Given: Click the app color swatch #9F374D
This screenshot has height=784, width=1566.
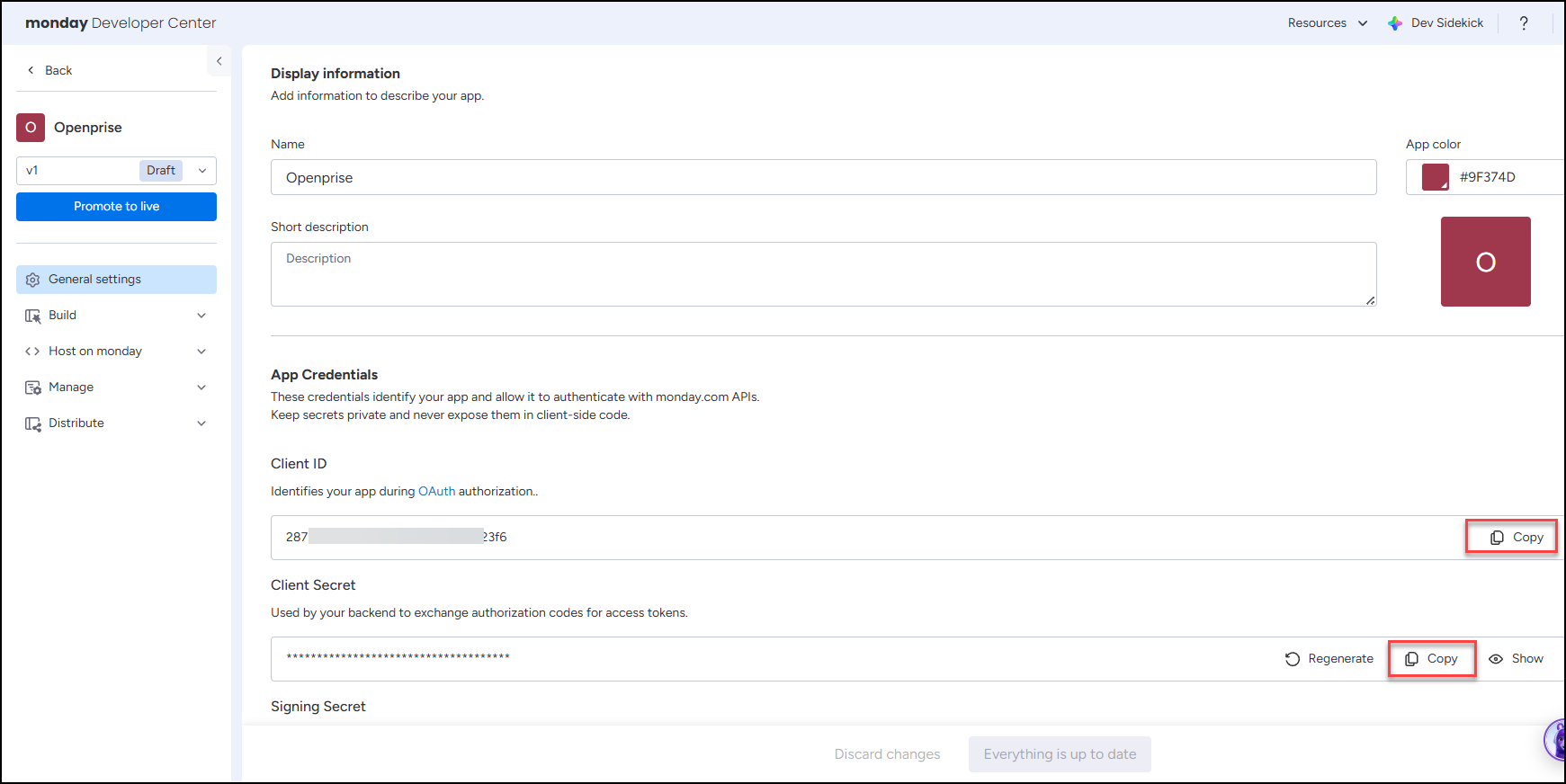Looking at the screenshot, I should coord(1435,177).
